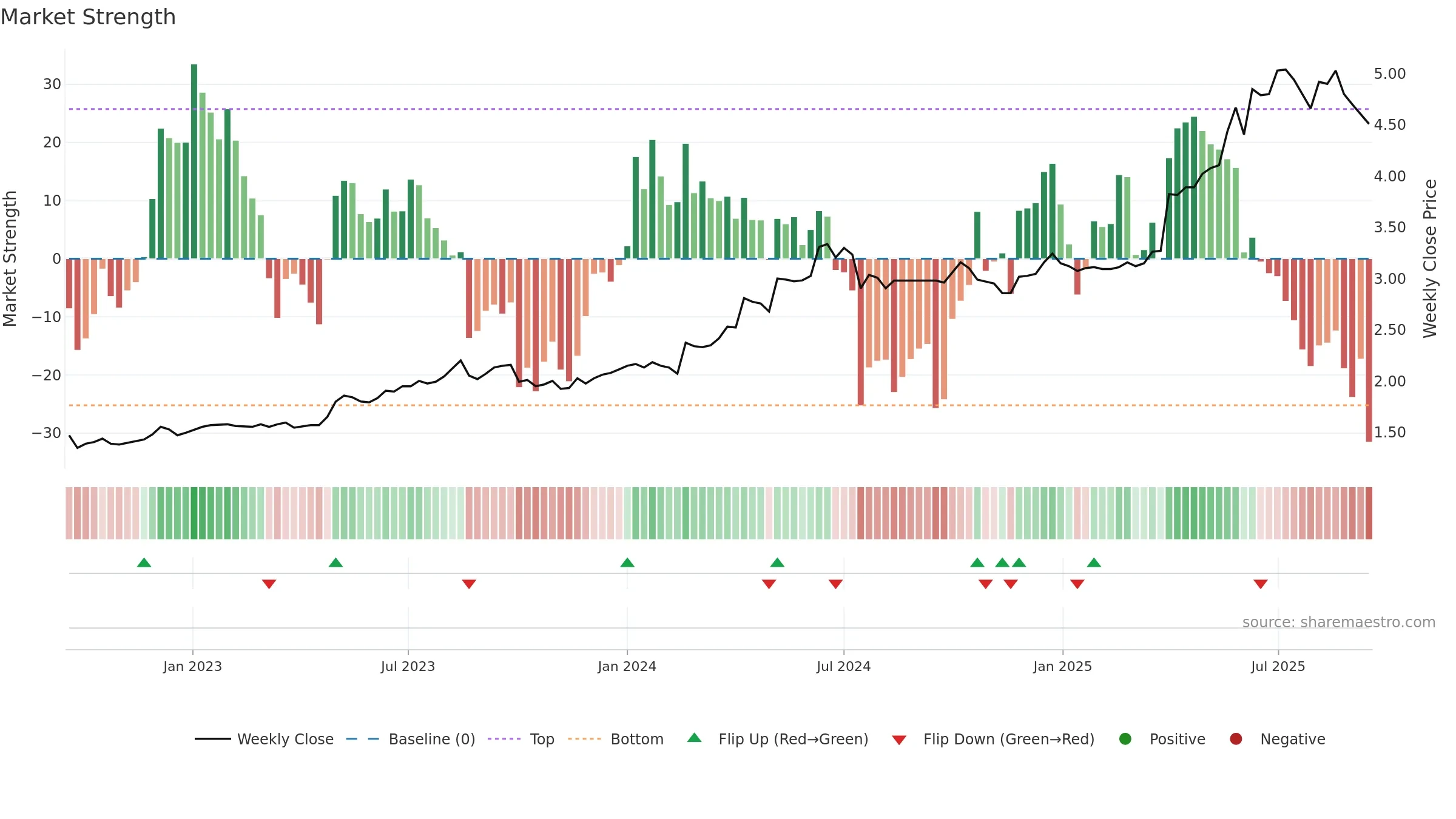Image resolution: width=1456 pixels, height=819 pixels.
Task: Click the green flip-up triangle just after Jan 2025
Action: click(1094, 562)
